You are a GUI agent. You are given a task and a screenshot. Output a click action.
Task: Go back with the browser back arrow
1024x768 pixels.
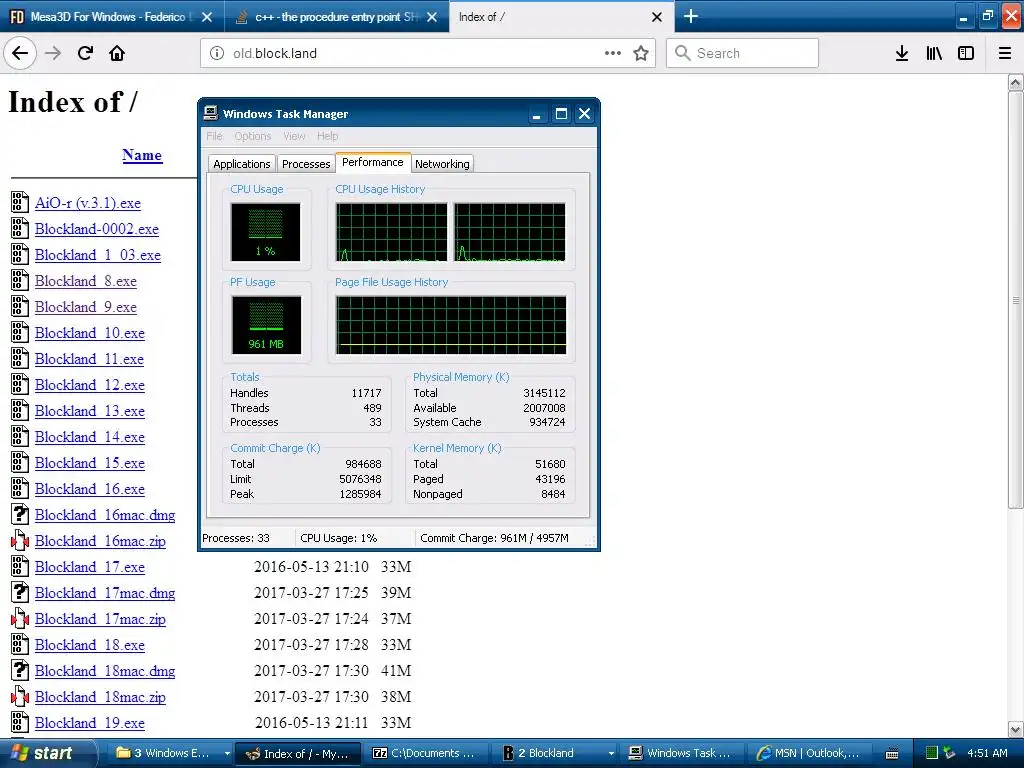click(x=20, y=53)
